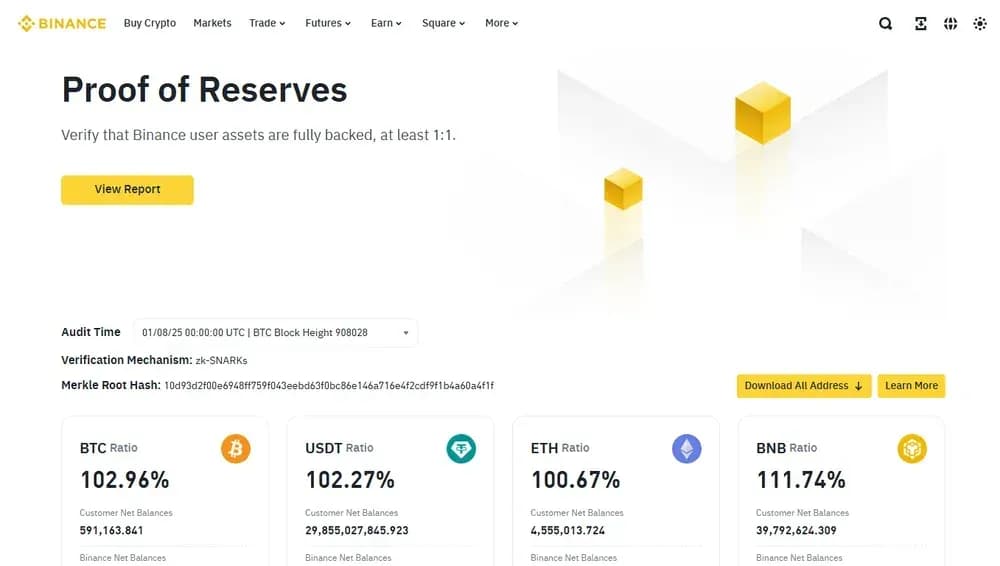
Task: Click the Audit Time label
Action: 91,332
